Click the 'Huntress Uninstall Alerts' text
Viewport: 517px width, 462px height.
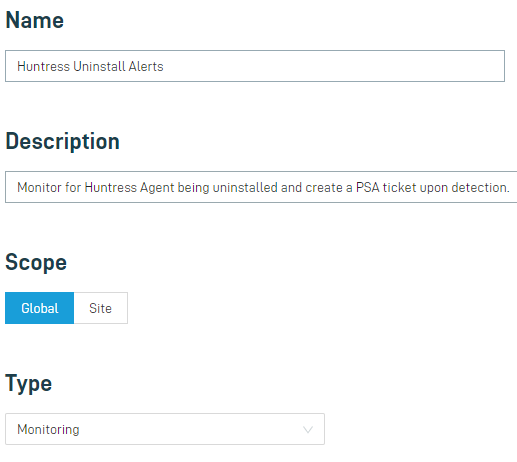coord(90,66)
